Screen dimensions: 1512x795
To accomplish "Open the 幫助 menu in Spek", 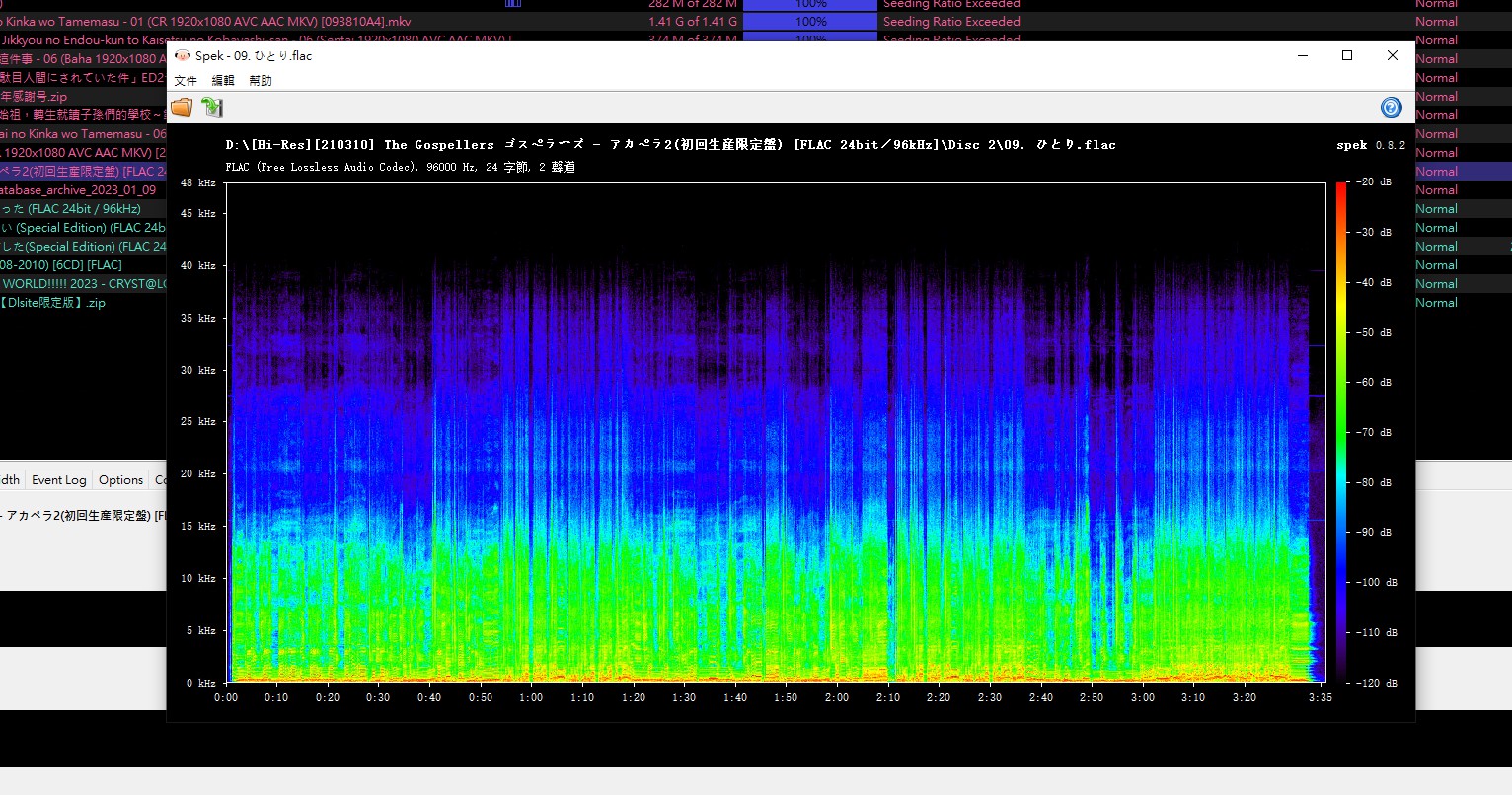I will click(261, 81).
